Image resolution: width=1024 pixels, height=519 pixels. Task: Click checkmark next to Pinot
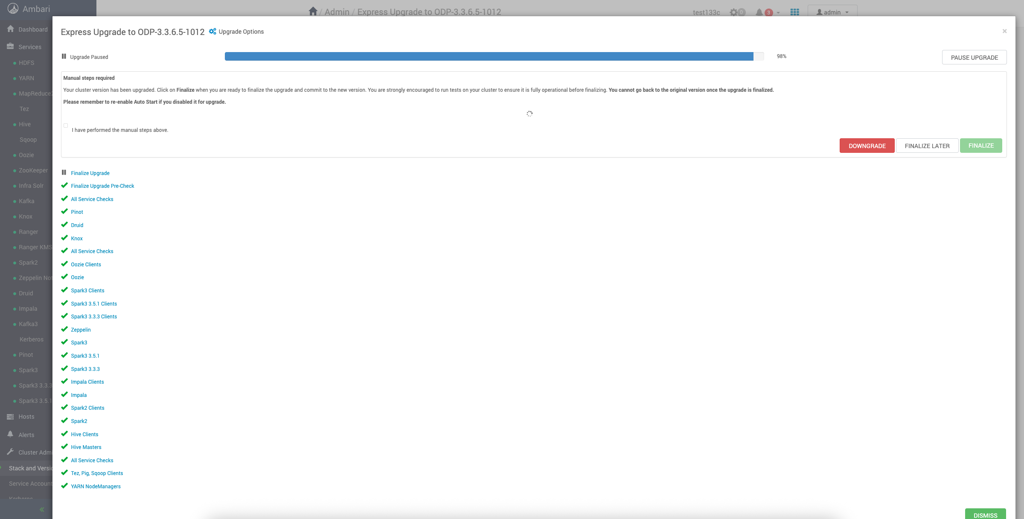64,212
